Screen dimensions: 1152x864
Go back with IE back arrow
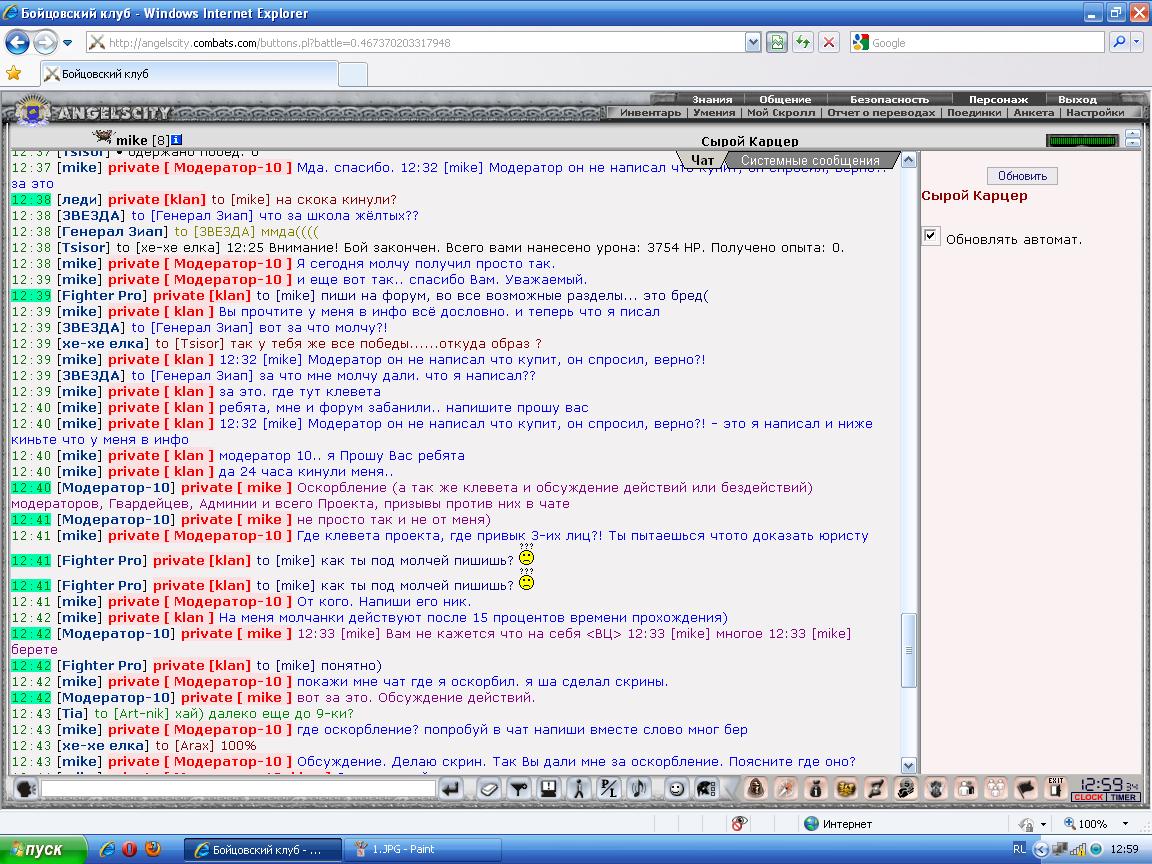click(x=18, y=43)
